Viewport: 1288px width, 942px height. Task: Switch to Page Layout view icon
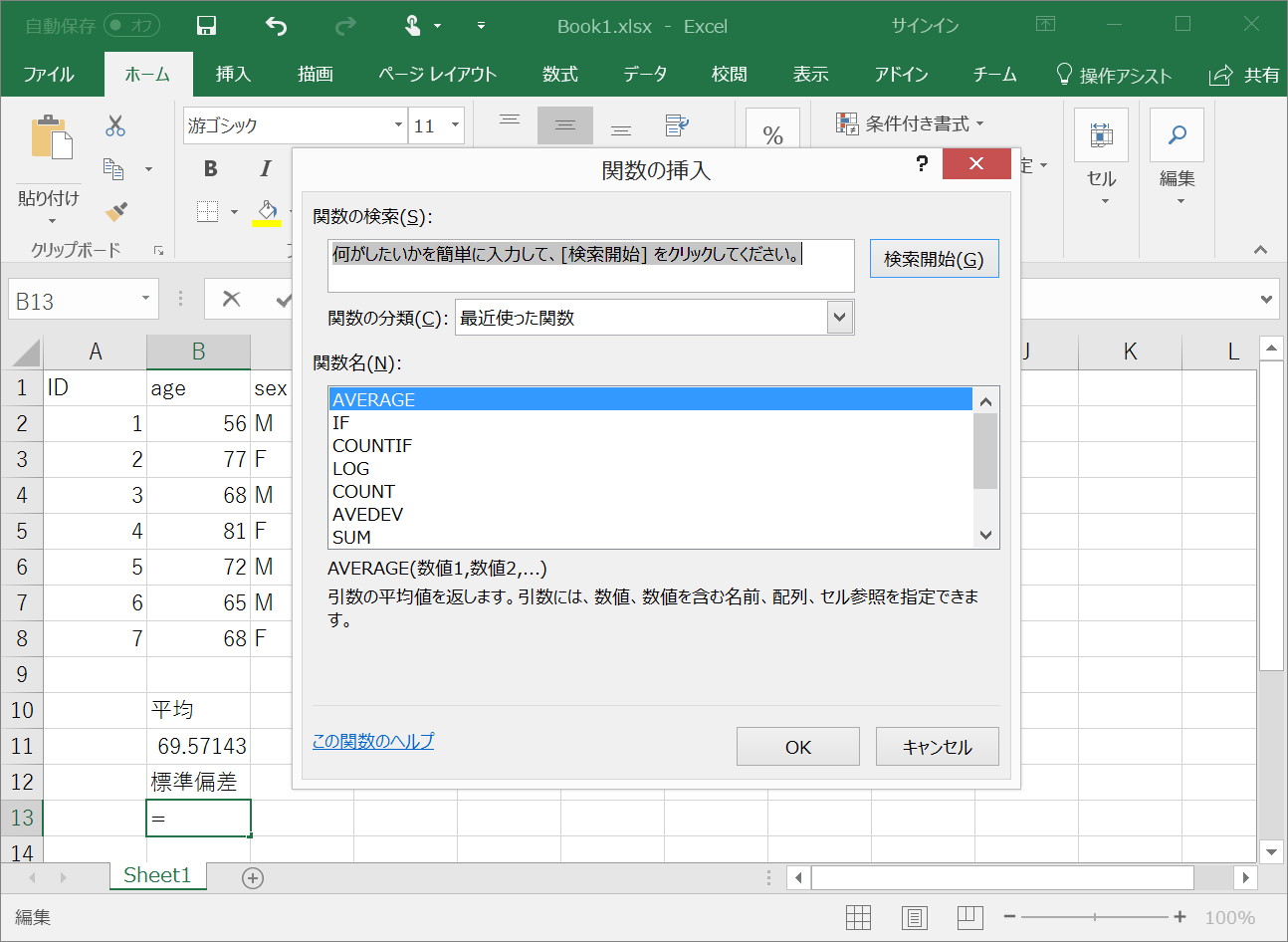[914, 917]
